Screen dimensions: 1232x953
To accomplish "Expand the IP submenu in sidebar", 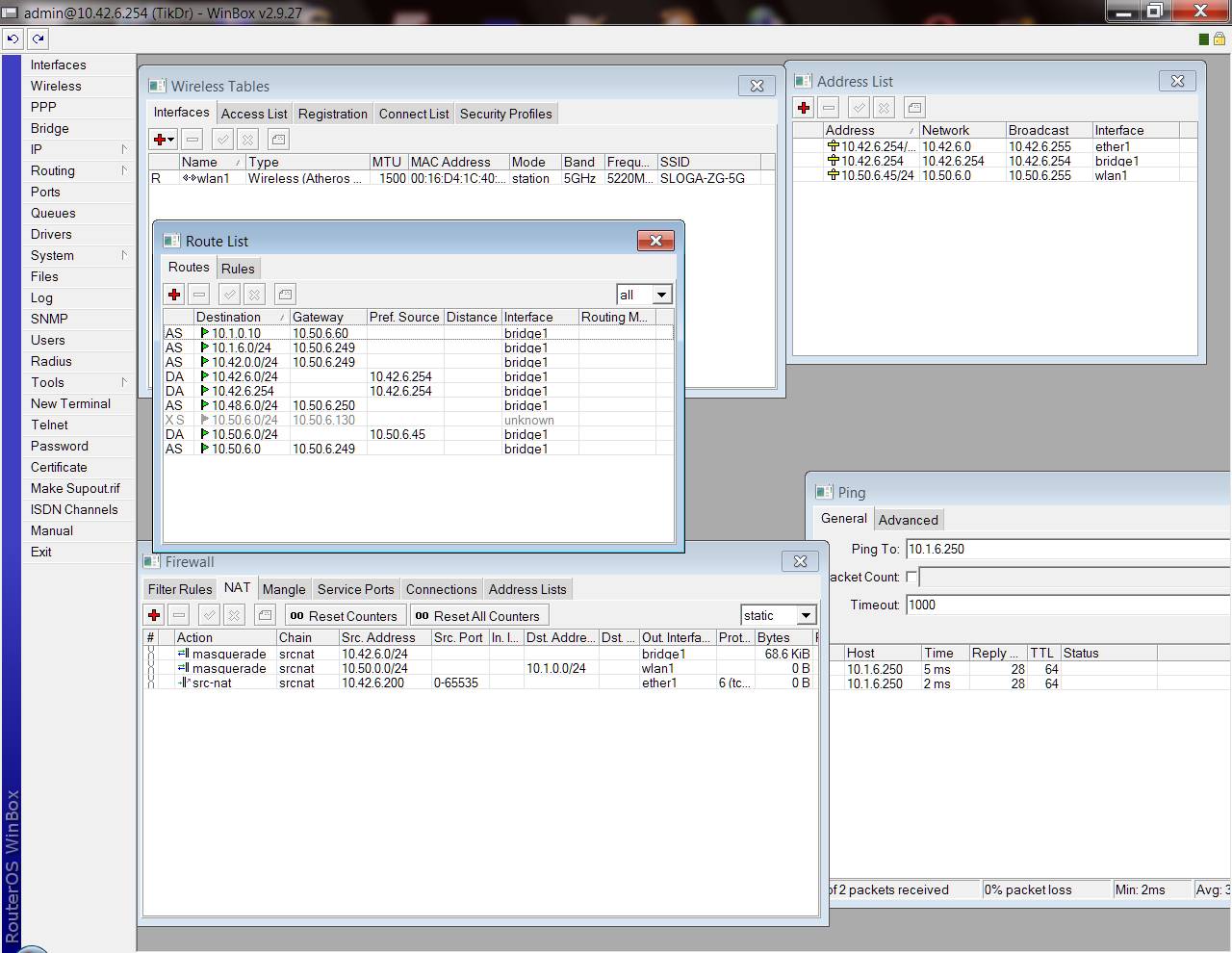I will [x=78, y=149].
